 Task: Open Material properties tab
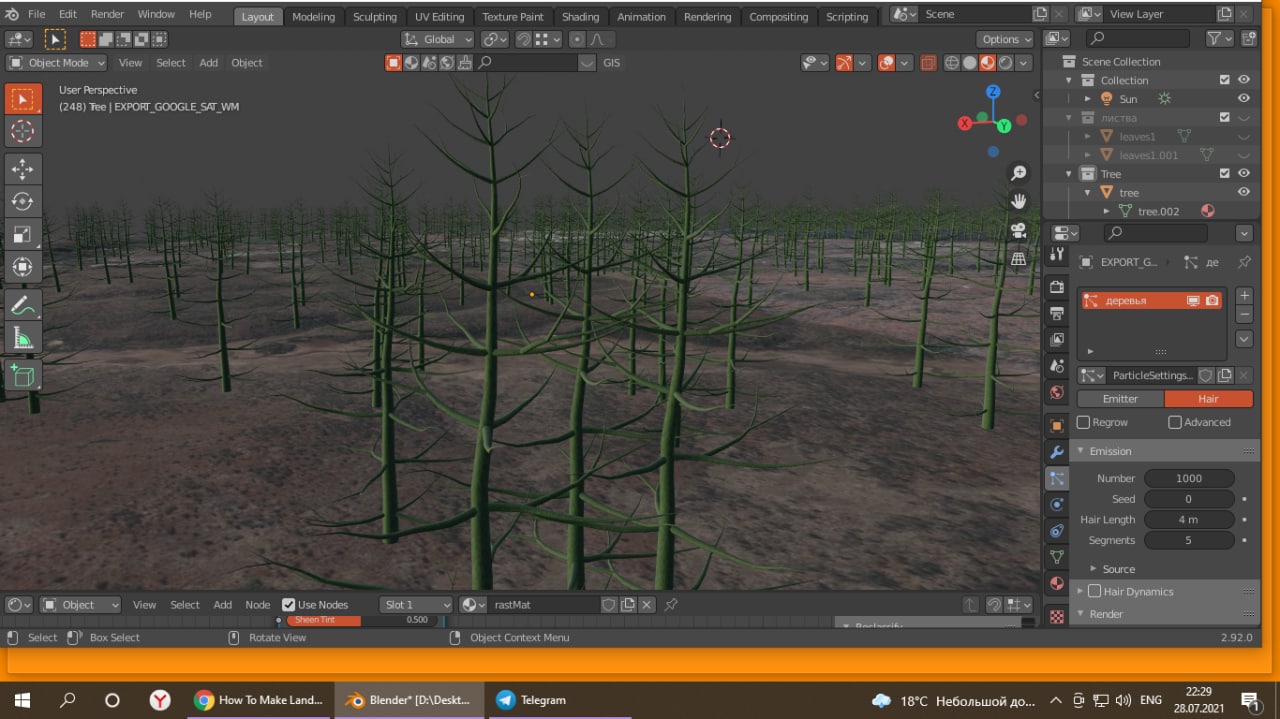pos(1056,583)
